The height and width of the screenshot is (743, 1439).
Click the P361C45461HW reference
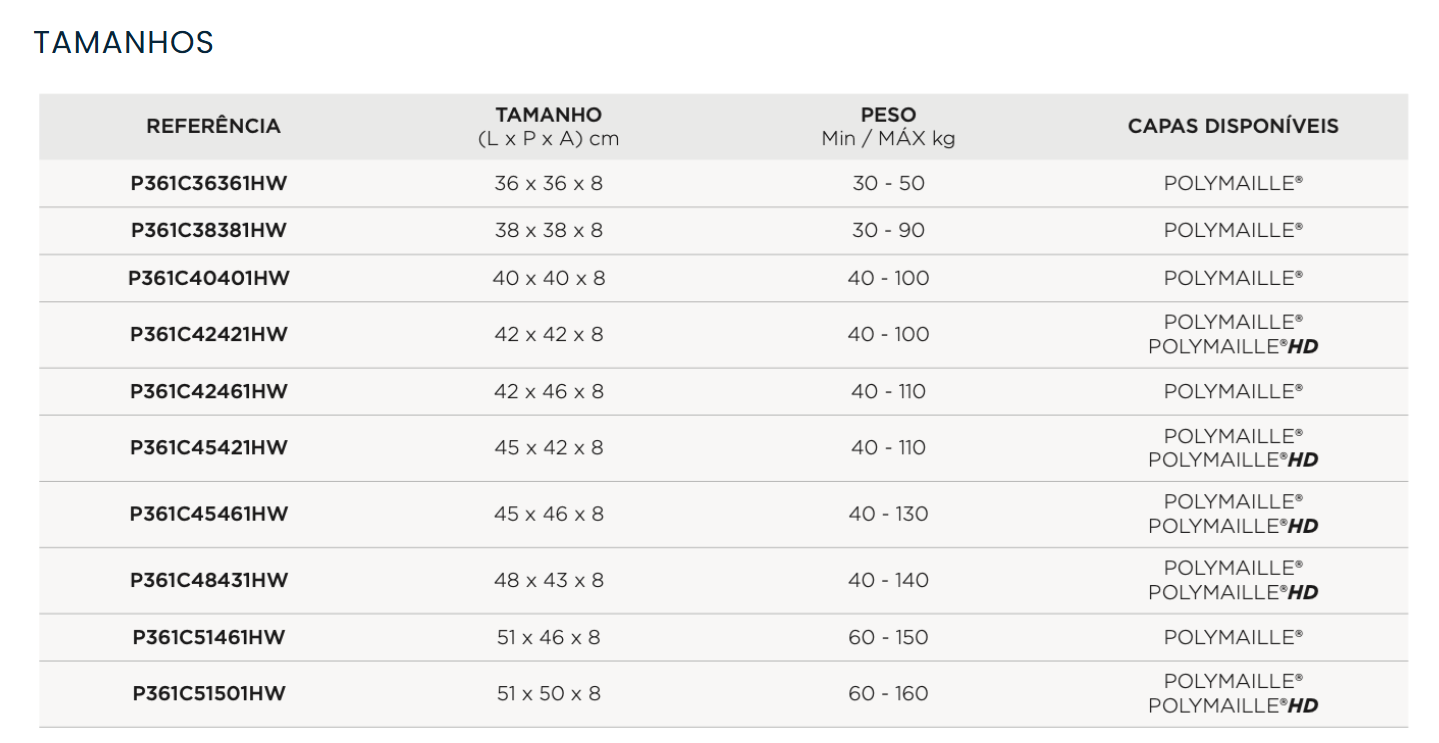209,514
